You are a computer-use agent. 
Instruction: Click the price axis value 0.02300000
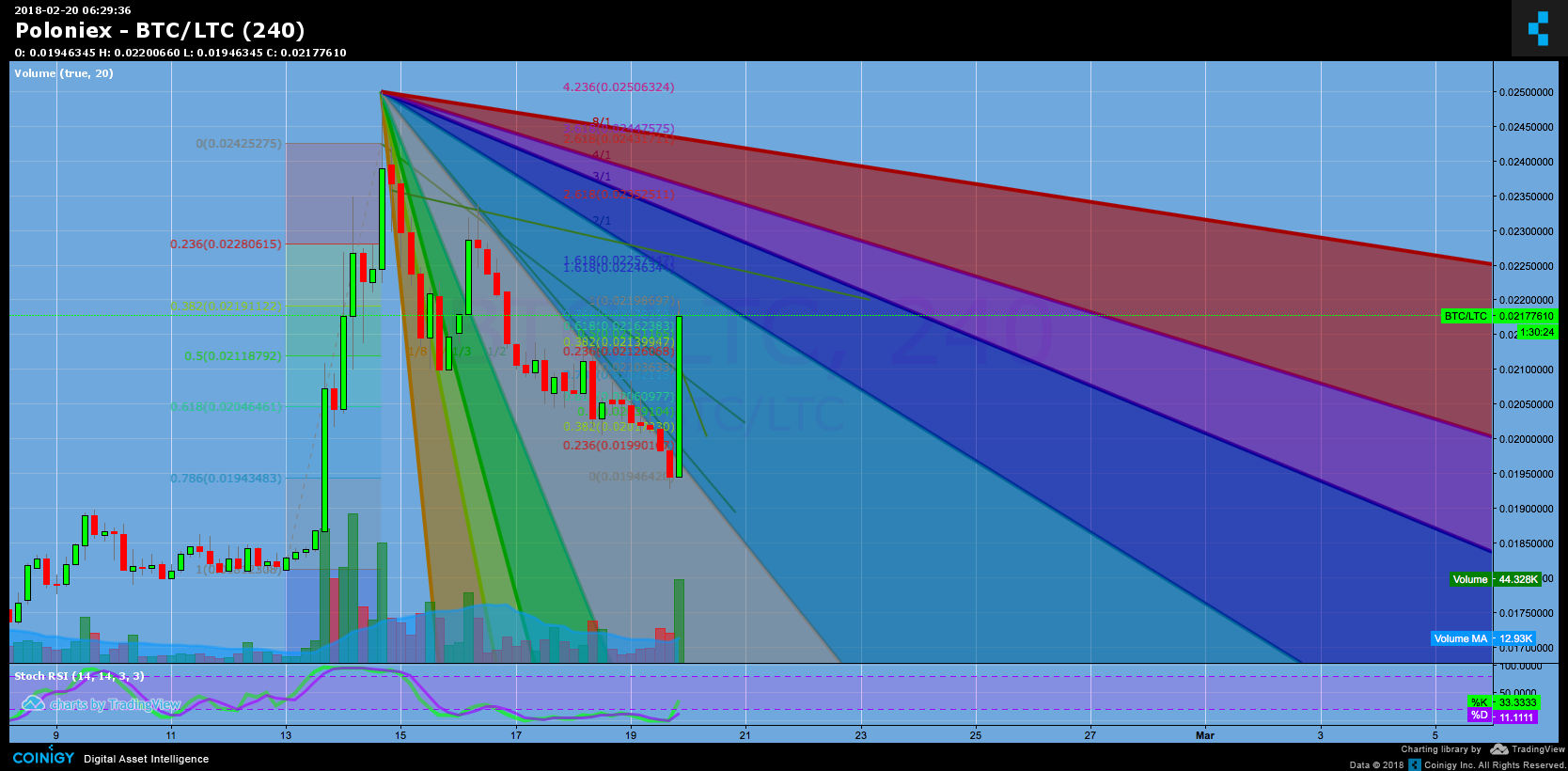[x=1527, y=231]
